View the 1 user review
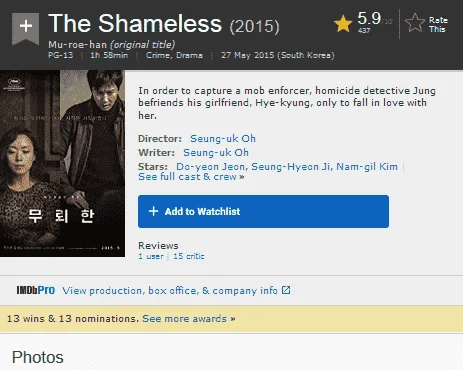463x370 pixels. pos(151,256)
